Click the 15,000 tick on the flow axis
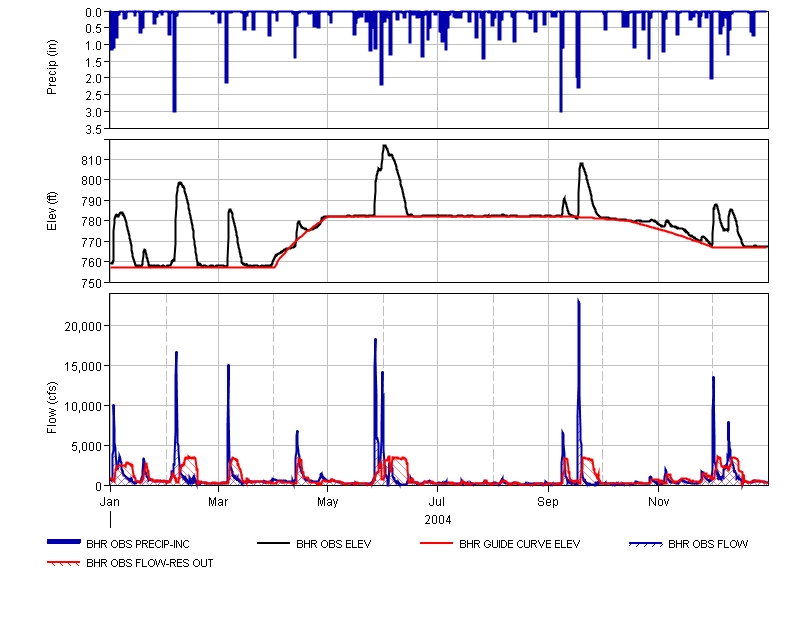The height and width of the screenshot is (627, 800). point(83,367)
